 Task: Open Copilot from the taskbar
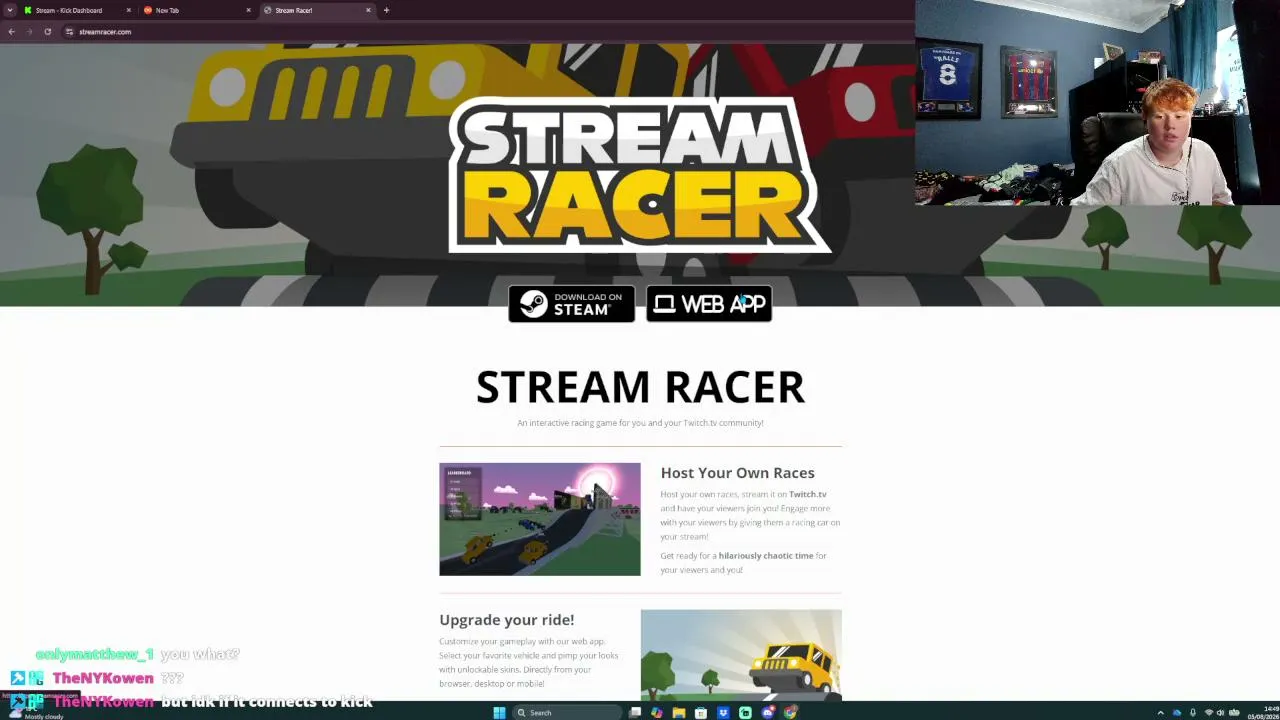(657, 712)
